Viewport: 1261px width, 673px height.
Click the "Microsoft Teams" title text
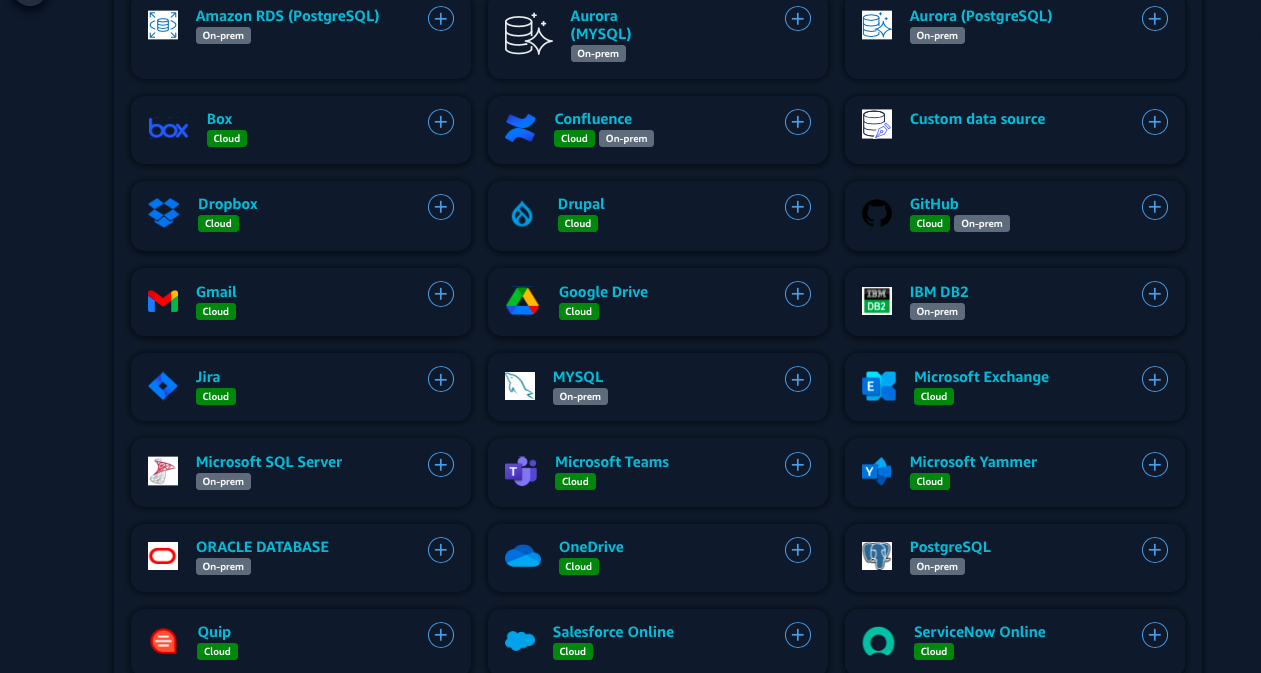pos(612,462)
